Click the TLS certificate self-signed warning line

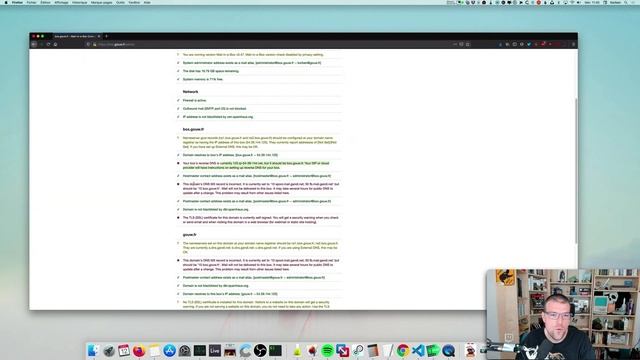(260, 220)
